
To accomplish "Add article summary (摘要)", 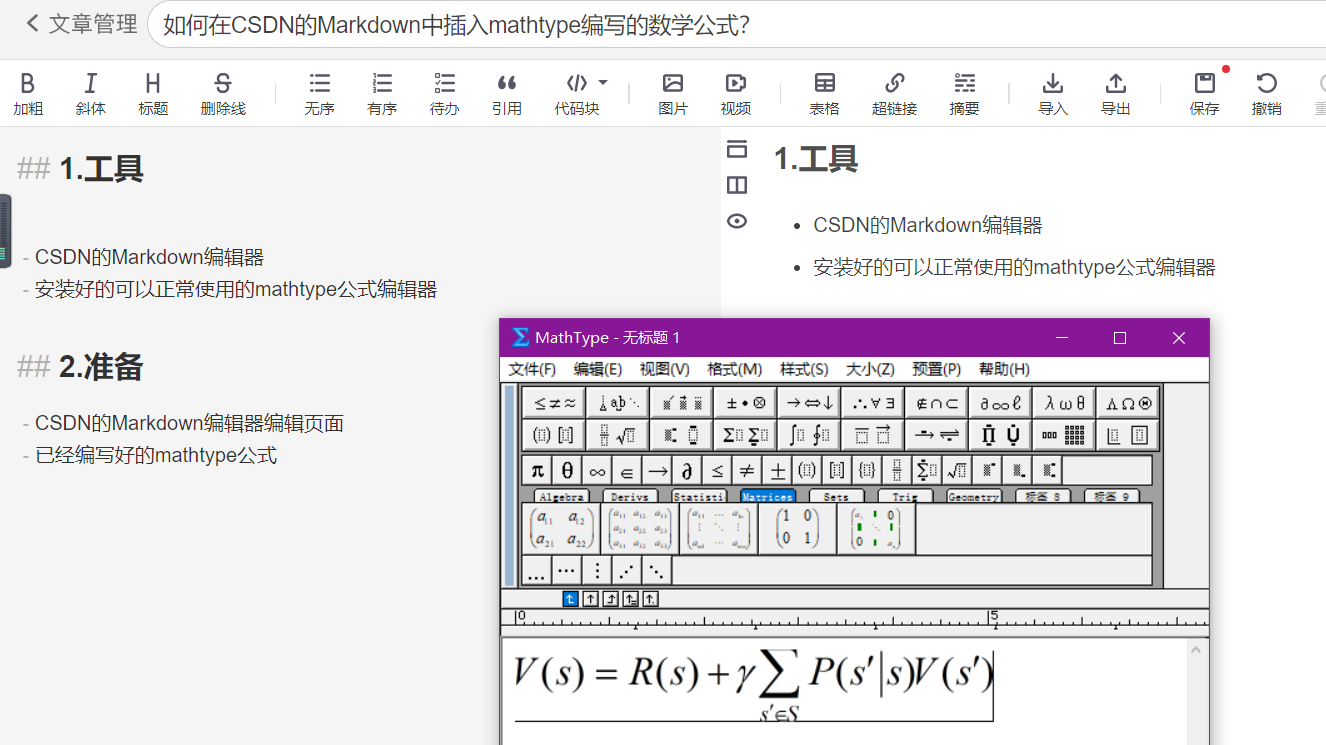I will pyautogui.click(x=965, y=95).
